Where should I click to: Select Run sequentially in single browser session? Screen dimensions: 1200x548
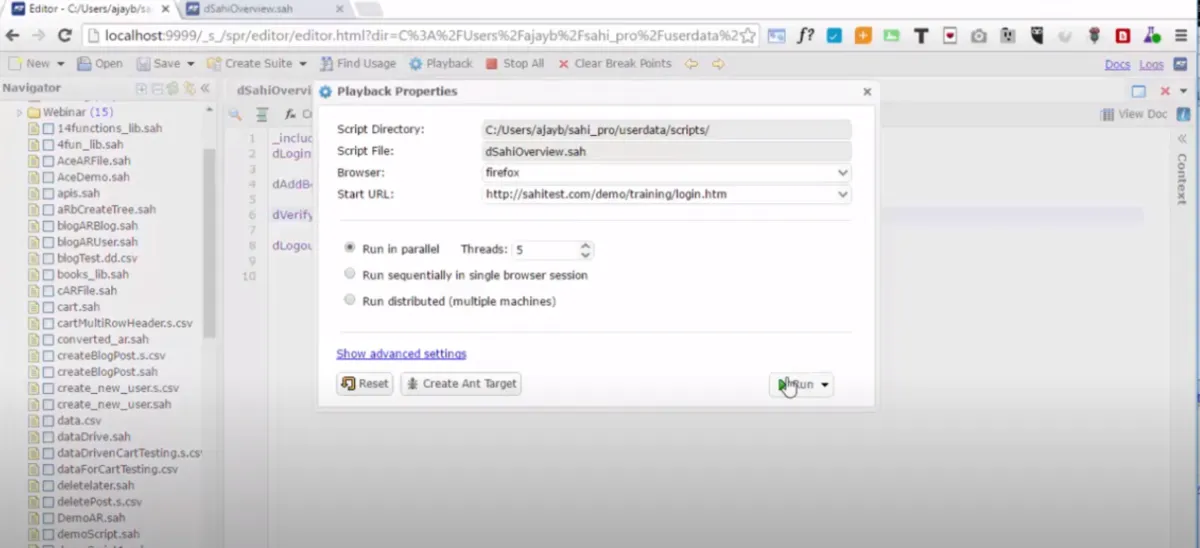coord(350,274)
